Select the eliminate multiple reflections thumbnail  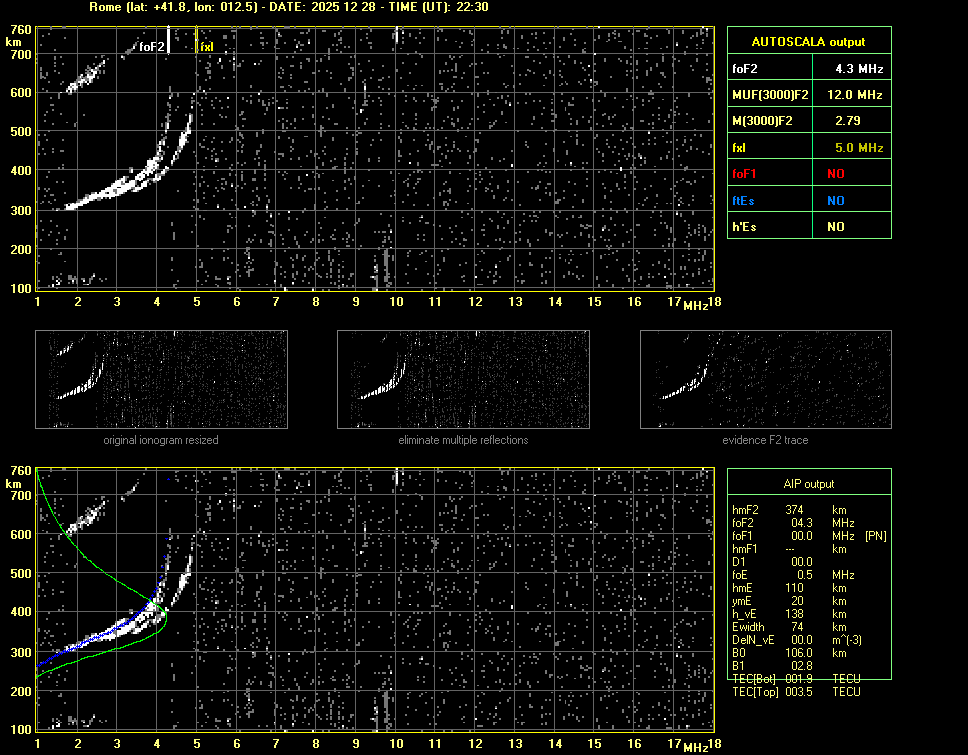463,380
